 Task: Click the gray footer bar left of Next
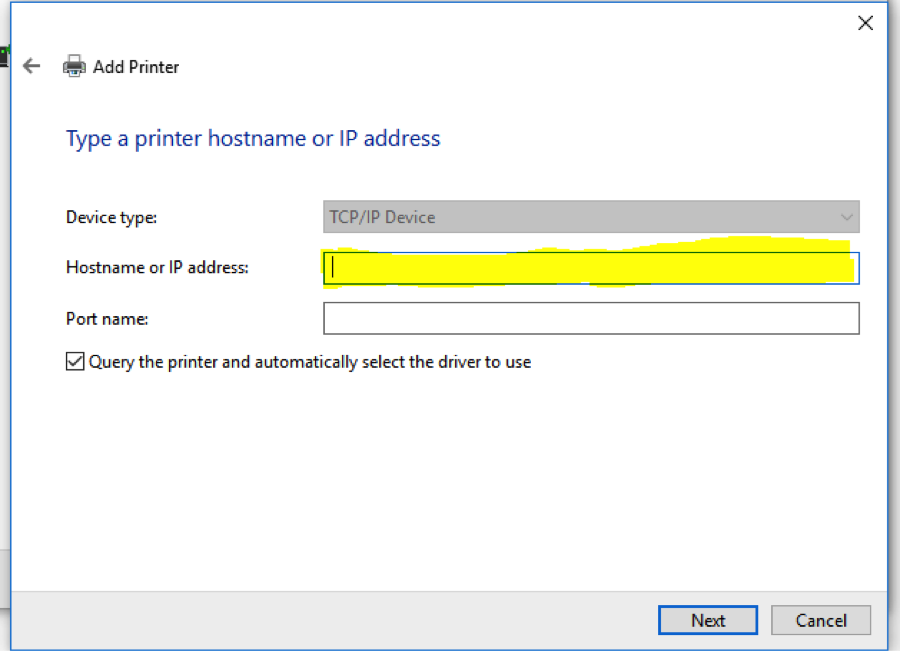[x=330, y=620]
